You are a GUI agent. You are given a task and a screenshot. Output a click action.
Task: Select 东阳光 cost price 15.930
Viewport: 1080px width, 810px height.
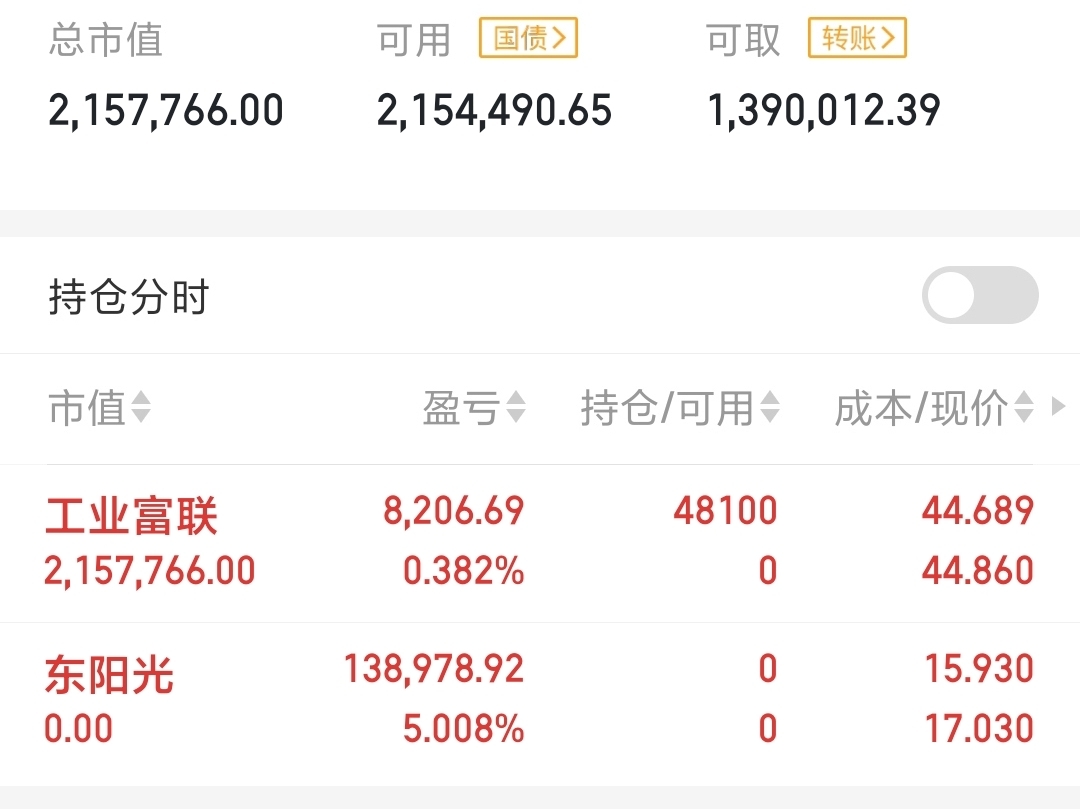(x=979, y=669)
